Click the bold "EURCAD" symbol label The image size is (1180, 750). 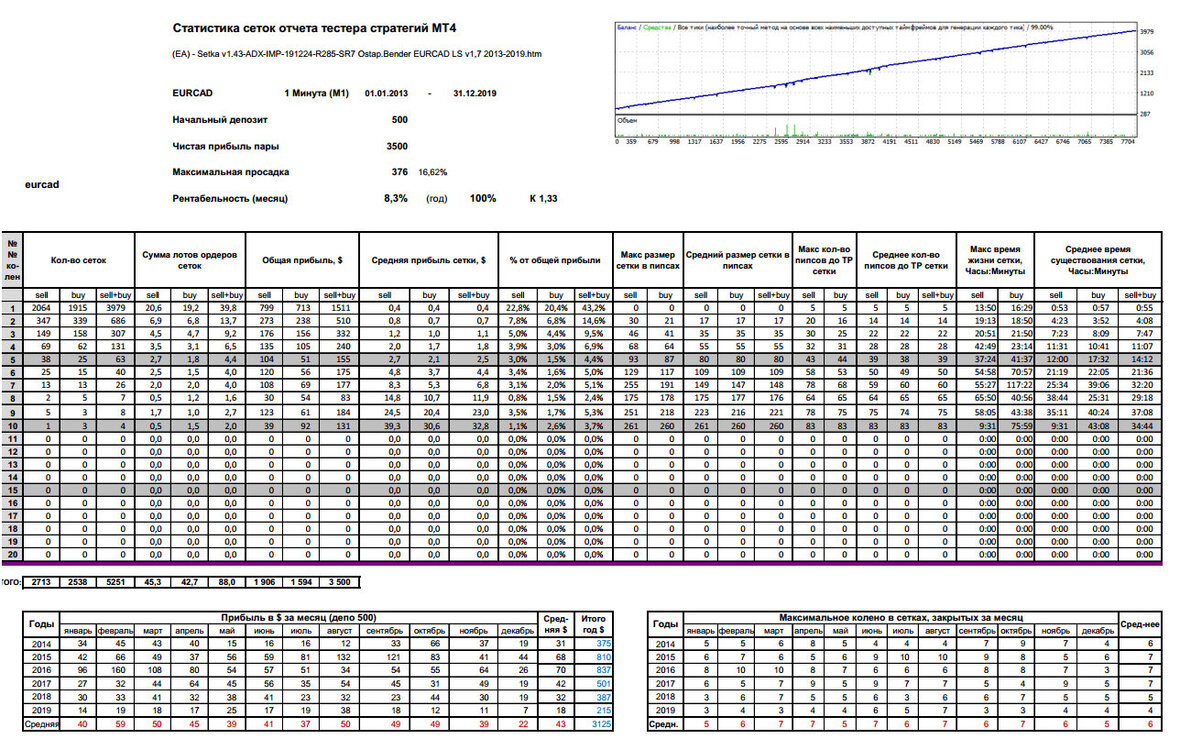coord(193,93)
